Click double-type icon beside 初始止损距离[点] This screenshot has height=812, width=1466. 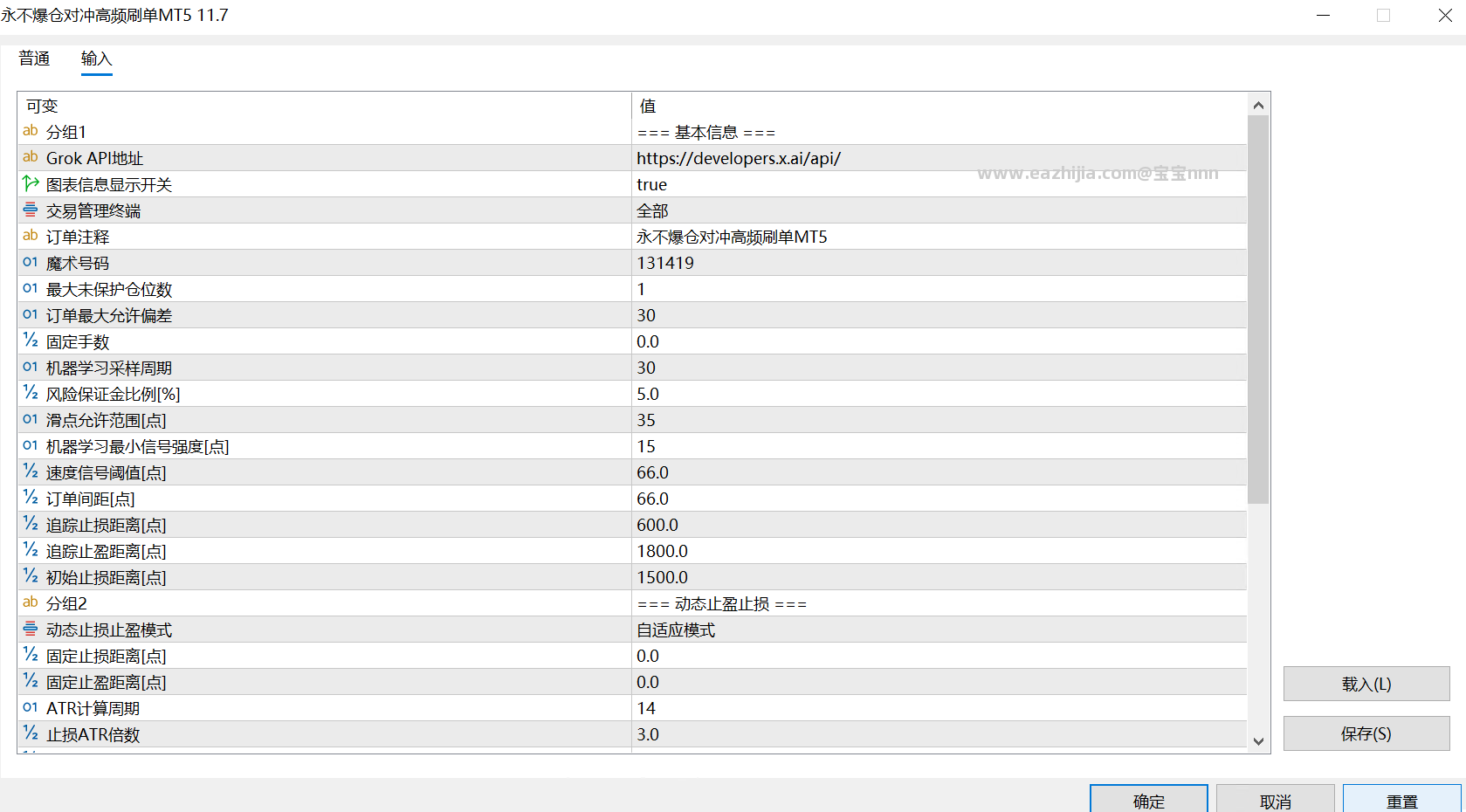(x=31, y=576)
